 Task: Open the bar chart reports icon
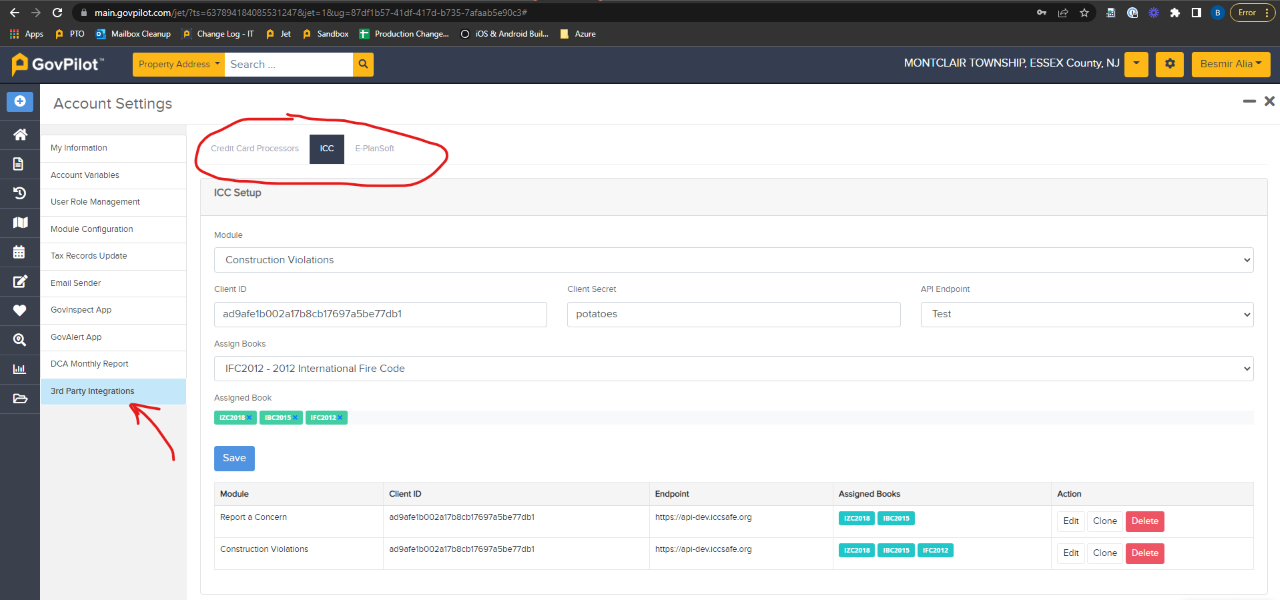[19, 369]
